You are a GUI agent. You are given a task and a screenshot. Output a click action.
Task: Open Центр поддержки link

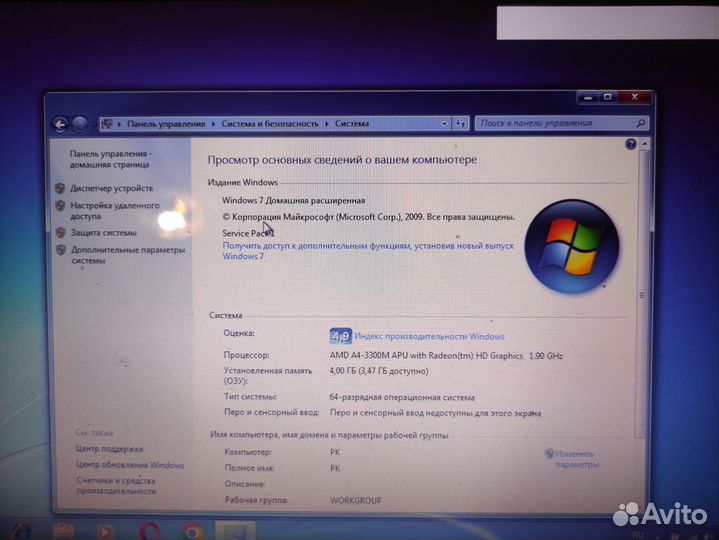(x=110, y=449)
